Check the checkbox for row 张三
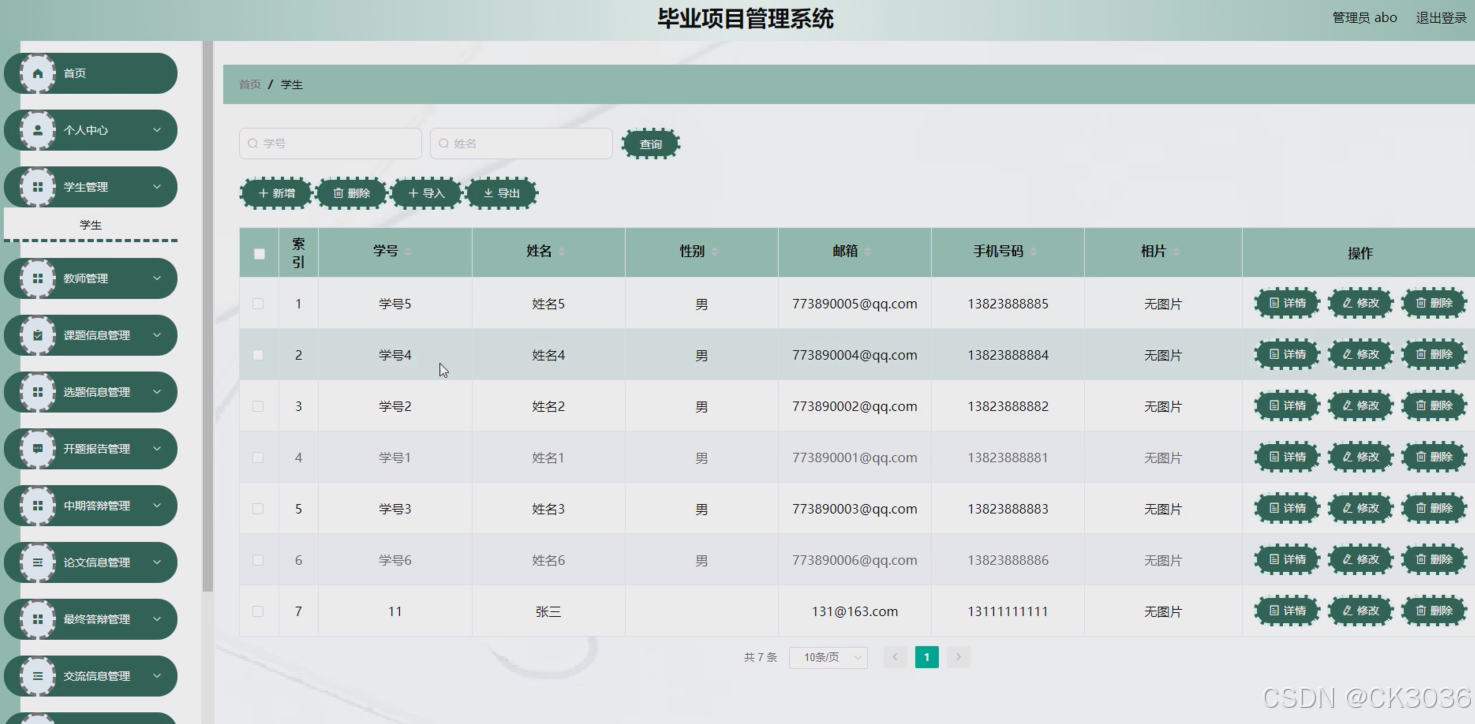This screenshot has height=724, width=1475. 258,611
